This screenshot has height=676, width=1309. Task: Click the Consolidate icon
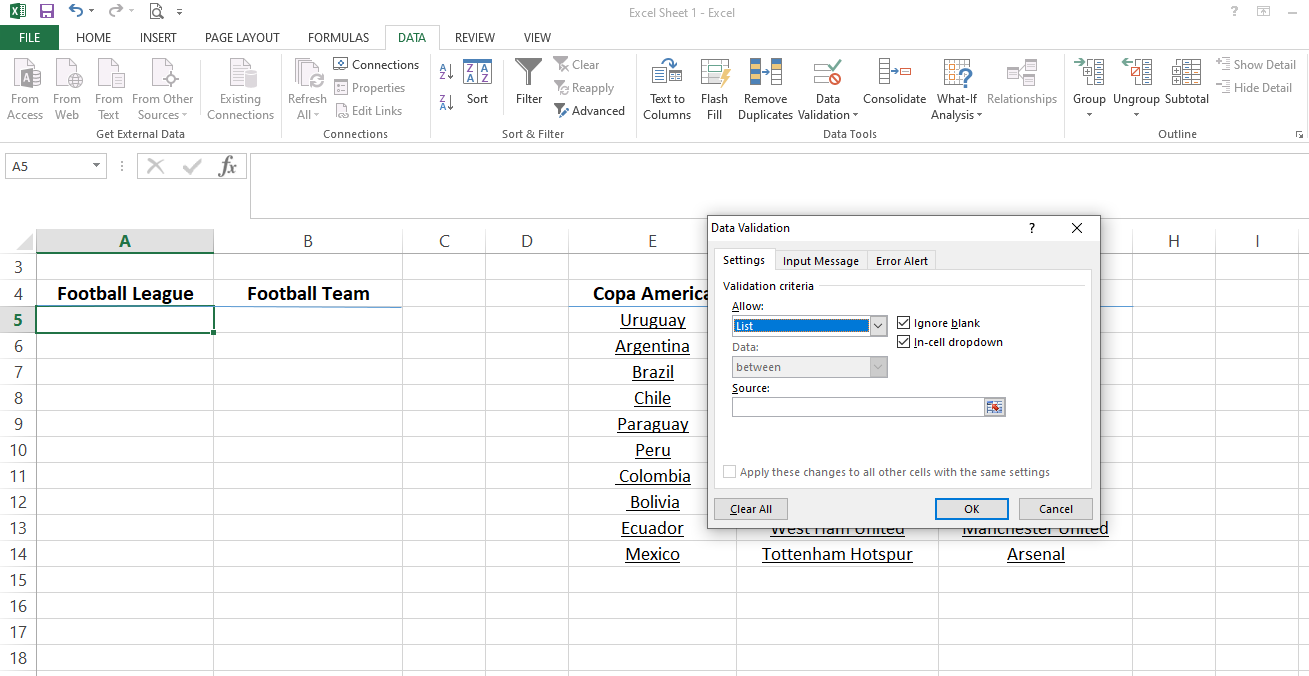(894, 76)
